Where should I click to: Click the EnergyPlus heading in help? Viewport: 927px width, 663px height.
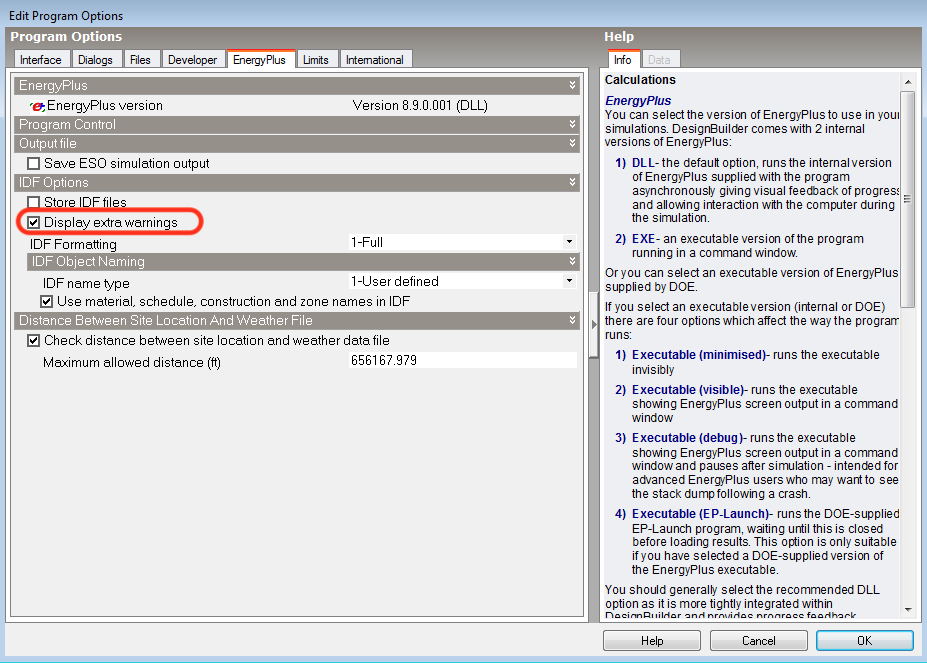[638, 101]
